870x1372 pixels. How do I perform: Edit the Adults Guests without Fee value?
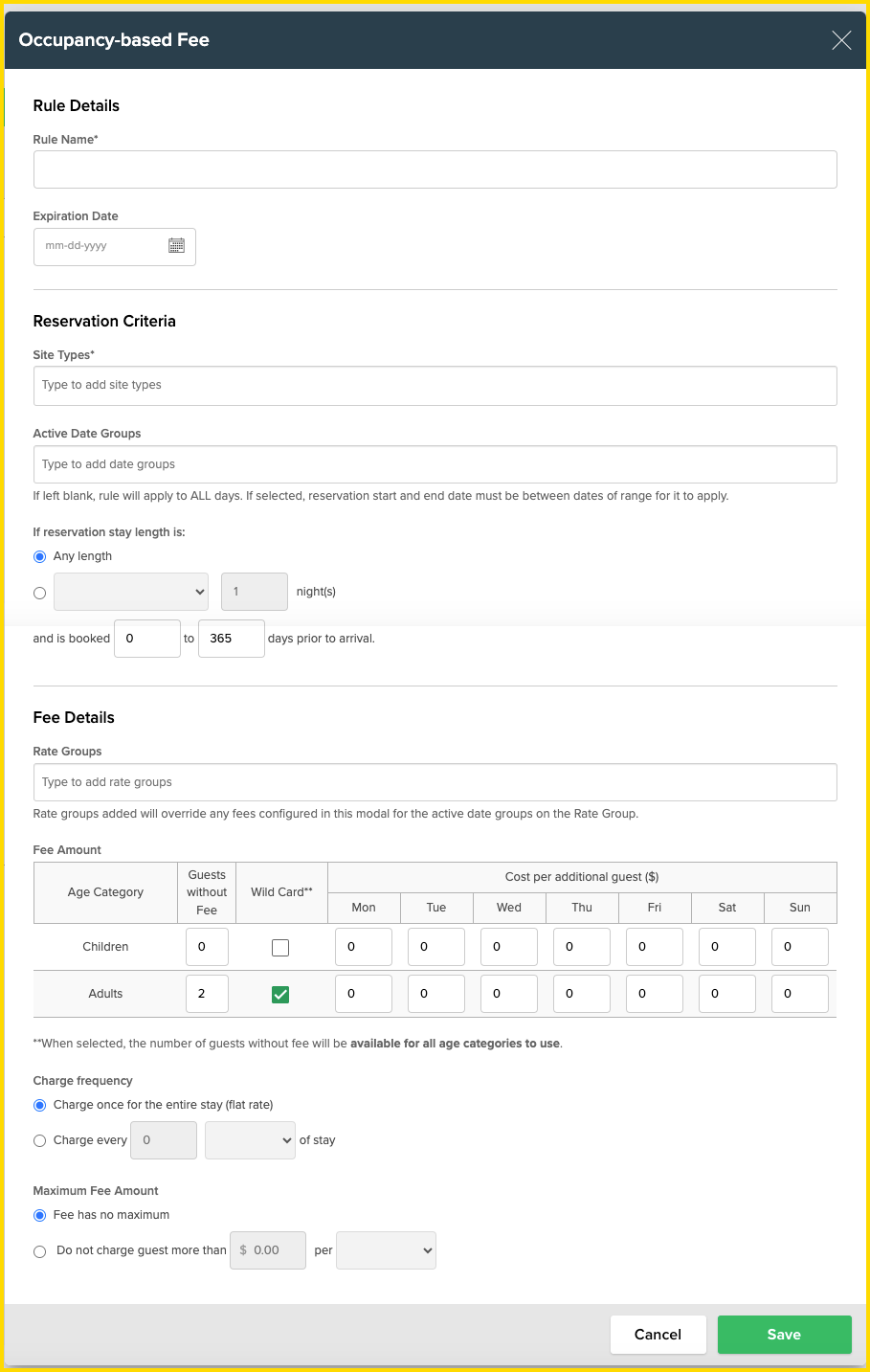[x=207, y=994]
